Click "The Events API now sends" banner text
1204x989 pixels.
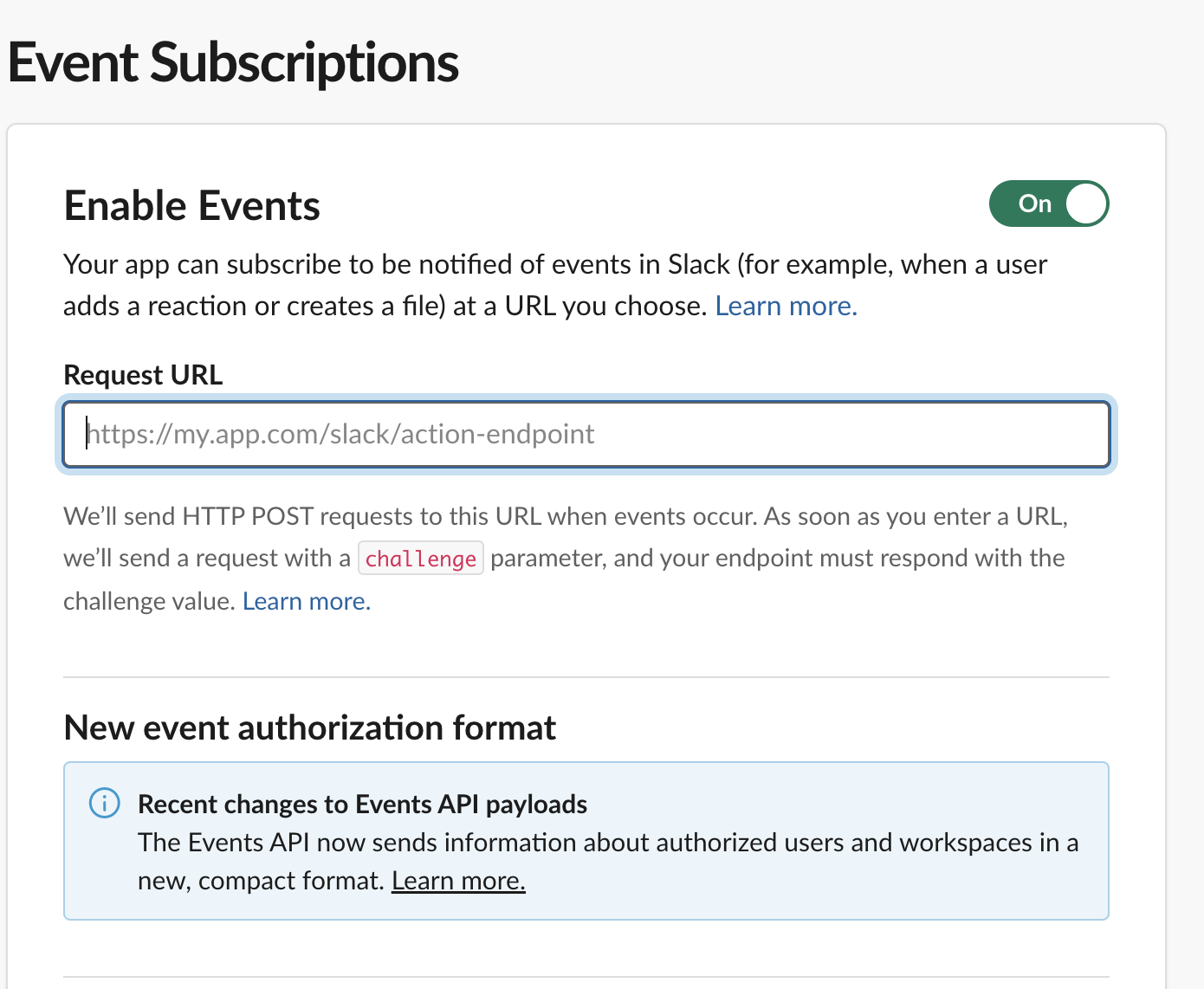click(606, 843)
